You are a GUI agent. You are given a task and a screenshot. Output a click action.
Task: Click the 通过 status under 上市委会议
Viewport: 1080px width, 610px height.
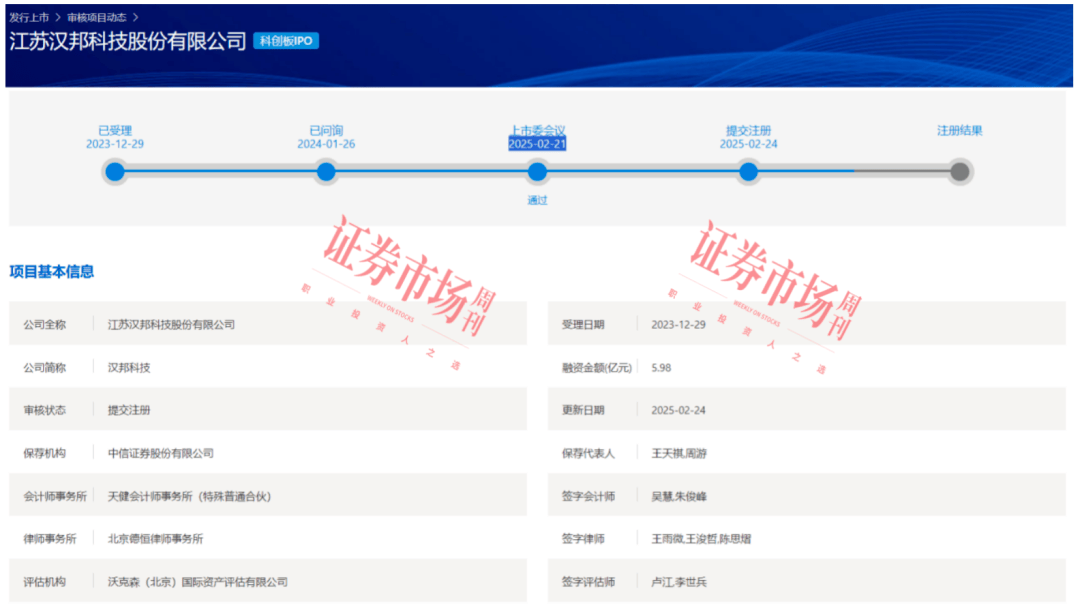[x=537, y=200]
